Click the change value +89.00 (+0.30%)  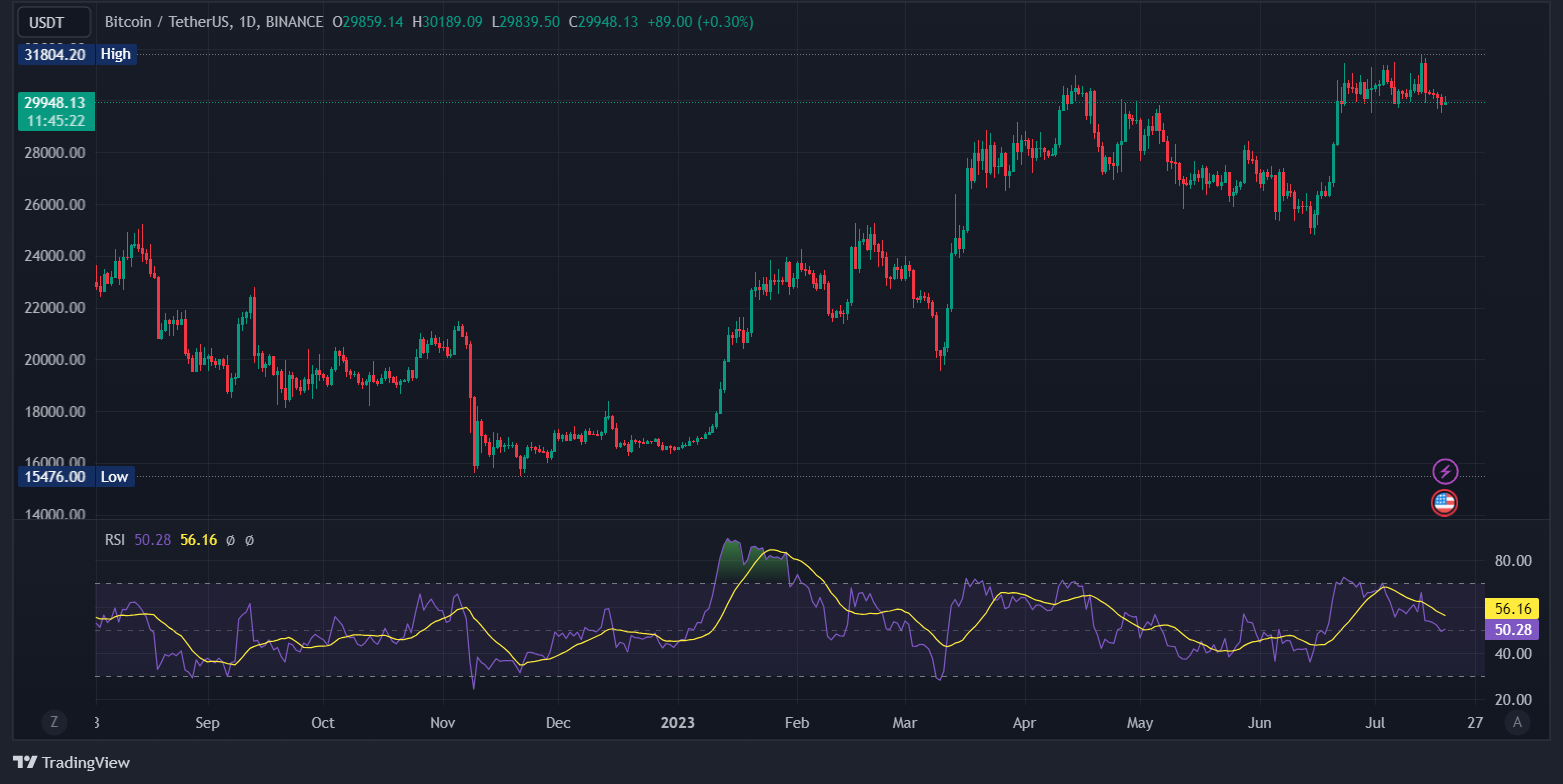pyautogui.click(x=701, y=22)
